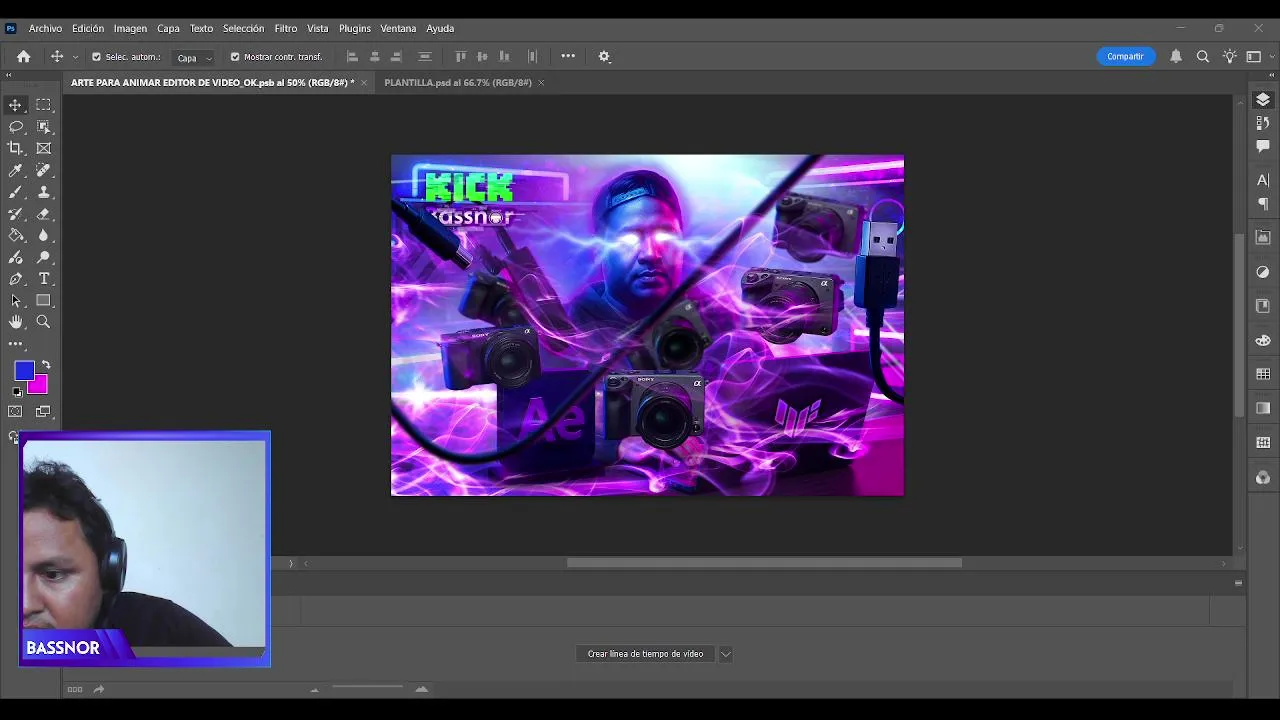Open the Channels panel icon
Viewport: 1280px width, 720px height.
pos(1263,477)
